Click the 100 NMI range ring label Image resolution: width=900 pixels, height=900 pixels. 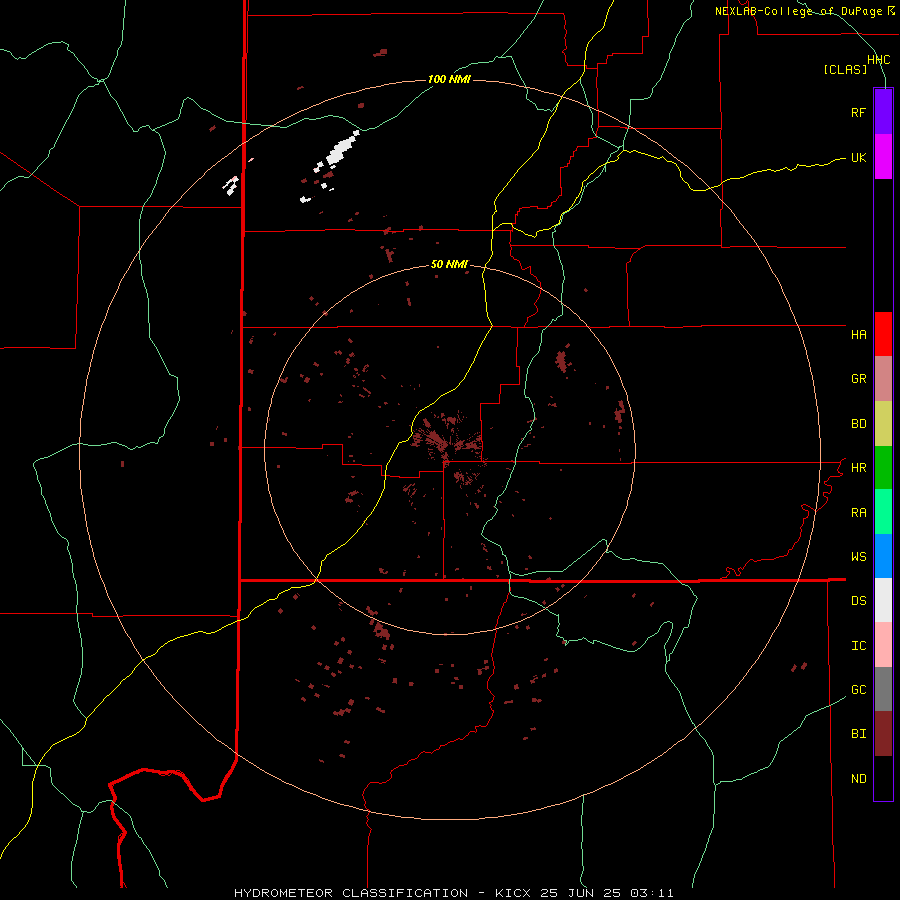pos(449,79)
